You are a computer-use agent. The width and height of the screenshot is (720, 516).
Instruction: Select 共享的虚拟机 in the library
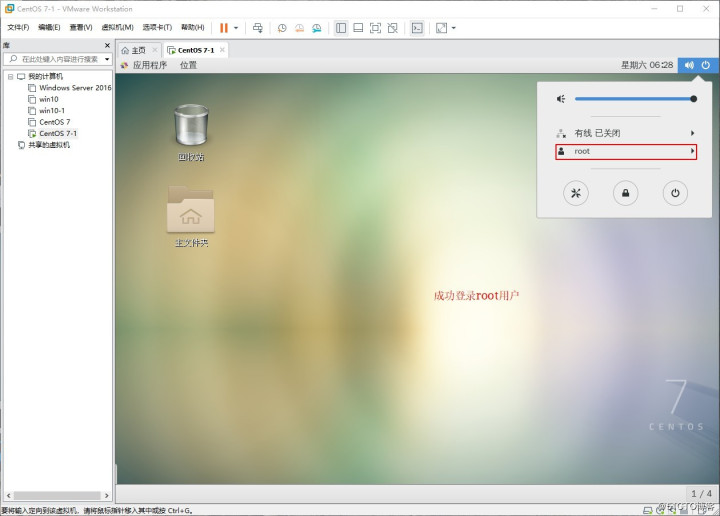pyautogui.click(x=49, y=145)
